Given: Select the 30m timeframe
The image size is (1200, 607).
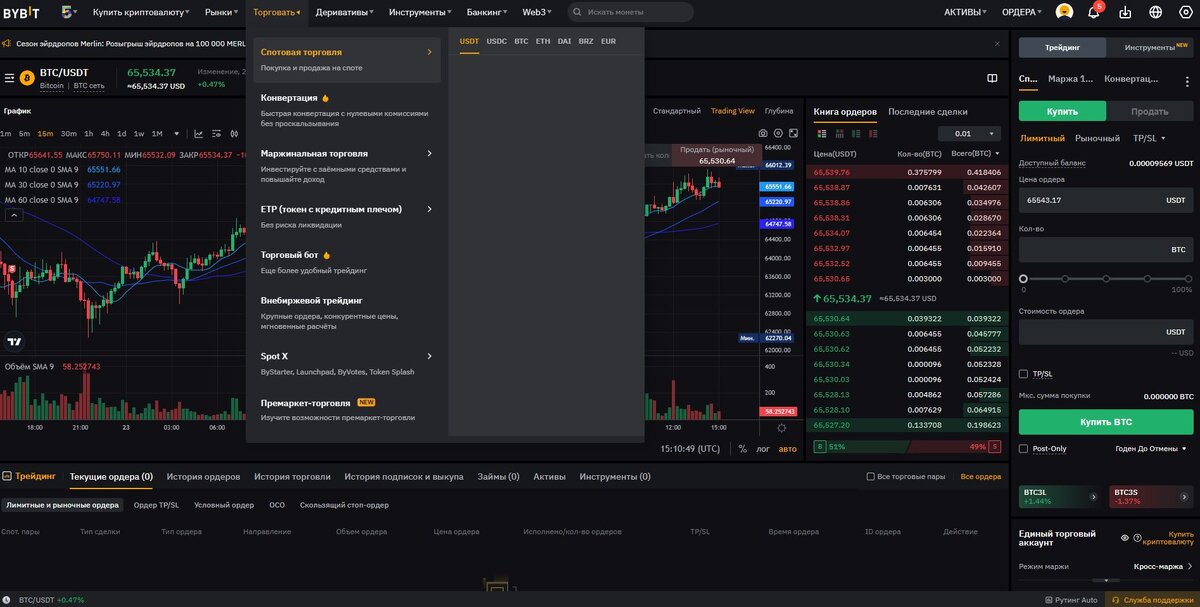Looking at the screenshot, I should pyautogui.click(x=68, y=133).
